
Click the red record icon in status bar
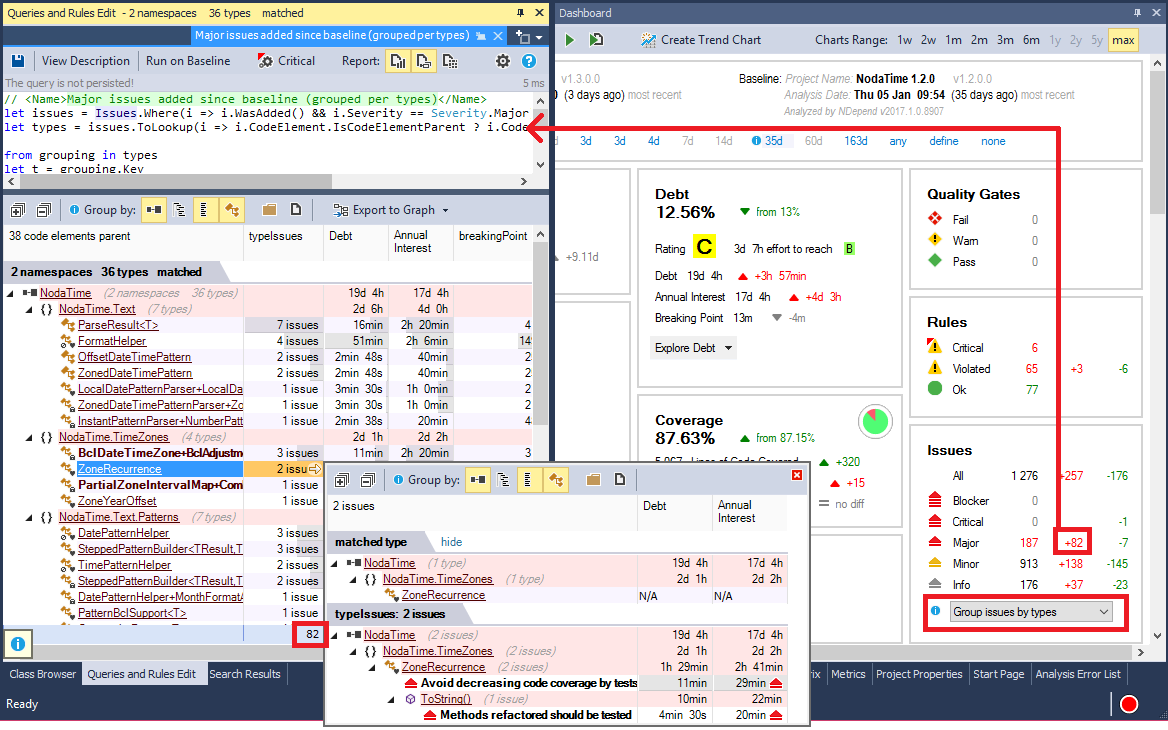tap(1129, 704)
